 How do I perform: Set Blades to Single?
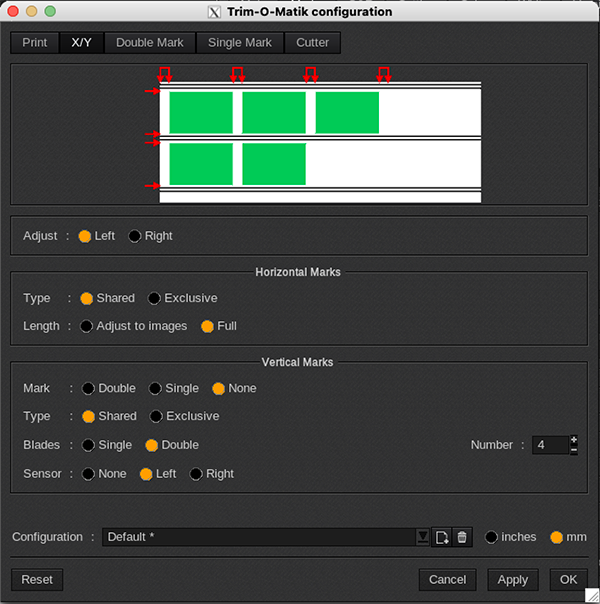pos(89,445)
